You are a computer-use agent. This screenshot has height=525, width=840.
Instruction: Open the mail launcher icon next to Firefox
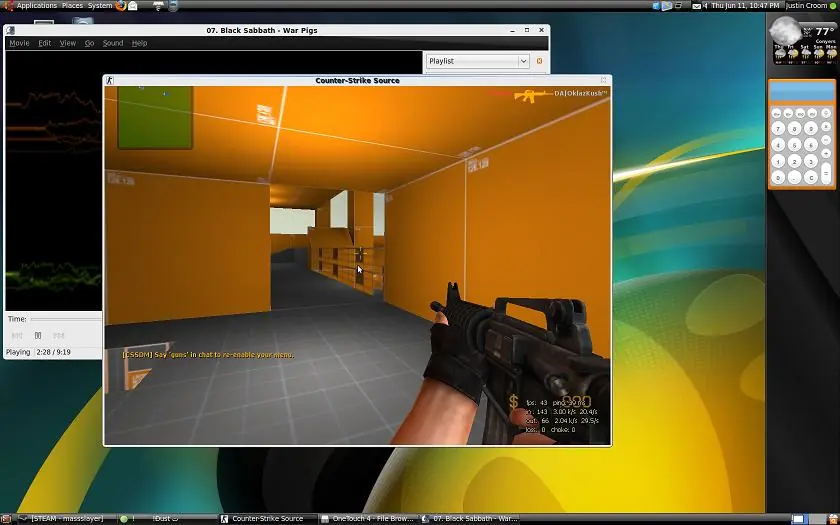pos(133,6)
